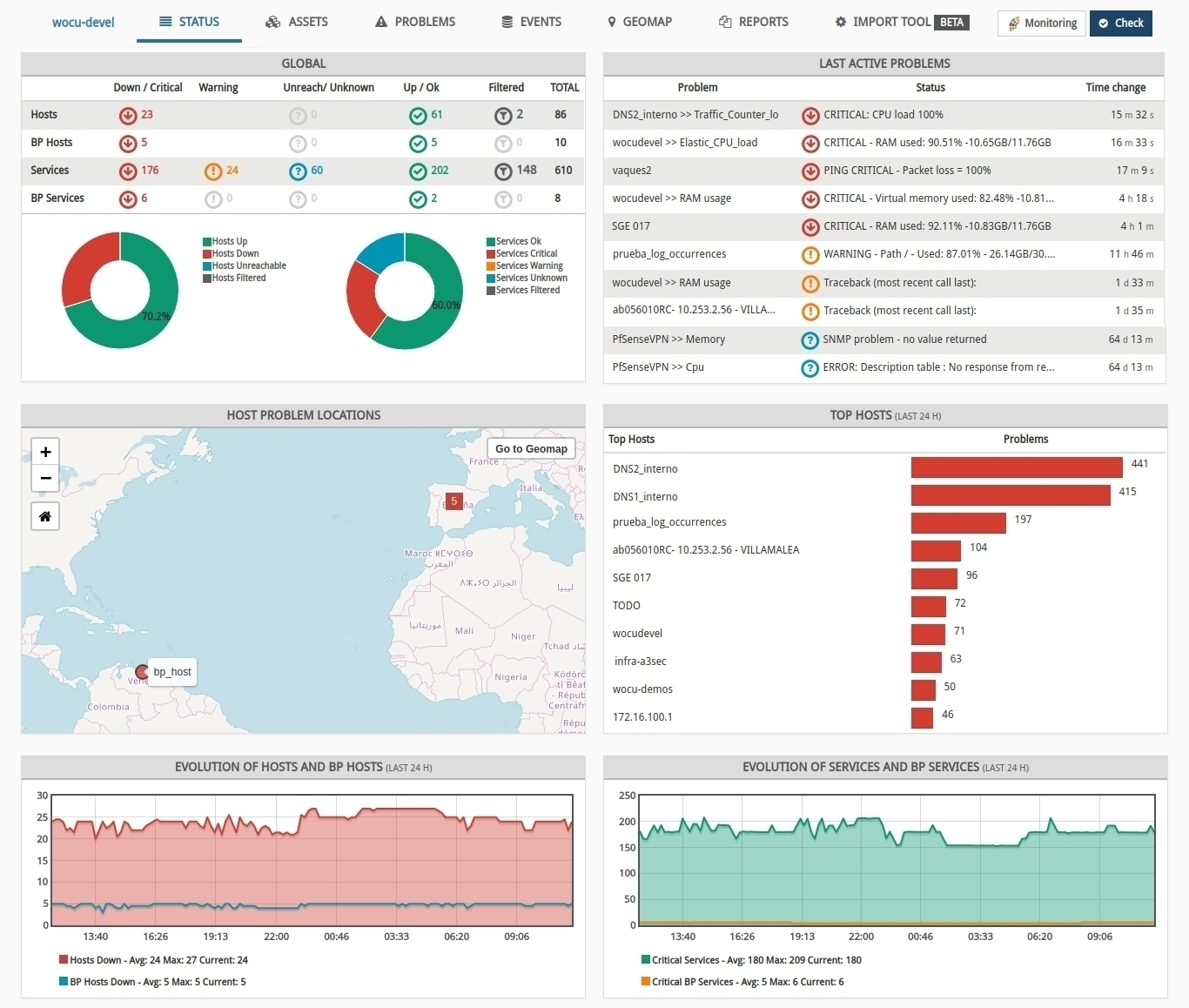Click the Hosts filtered icon showing 2
Image resolution: width=1189 pixels, height=1008 pixels.
(x=503, y=115)
